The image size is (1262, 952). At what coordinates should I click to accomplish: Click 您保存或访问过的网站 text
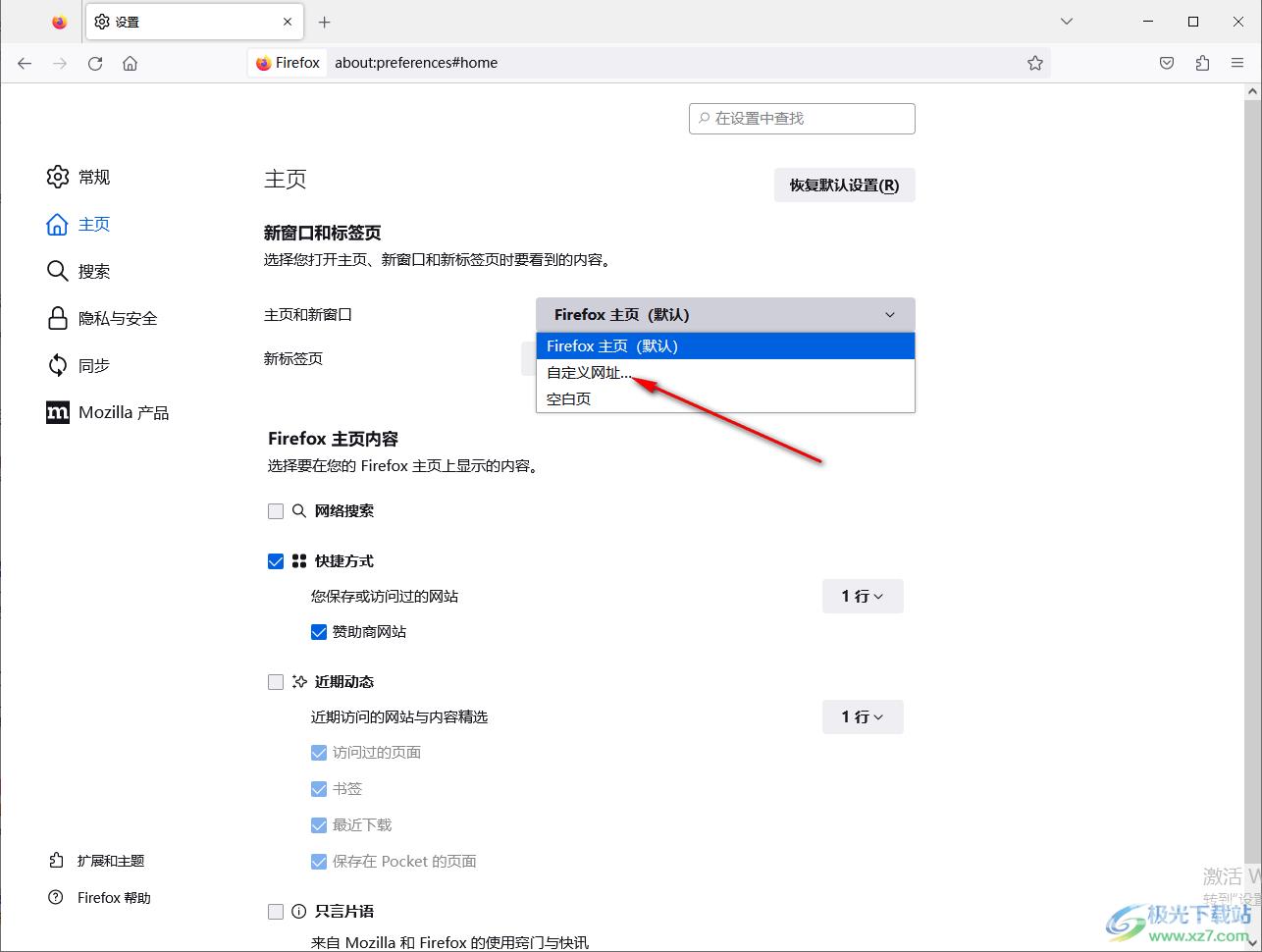click(x=385, y=597)
